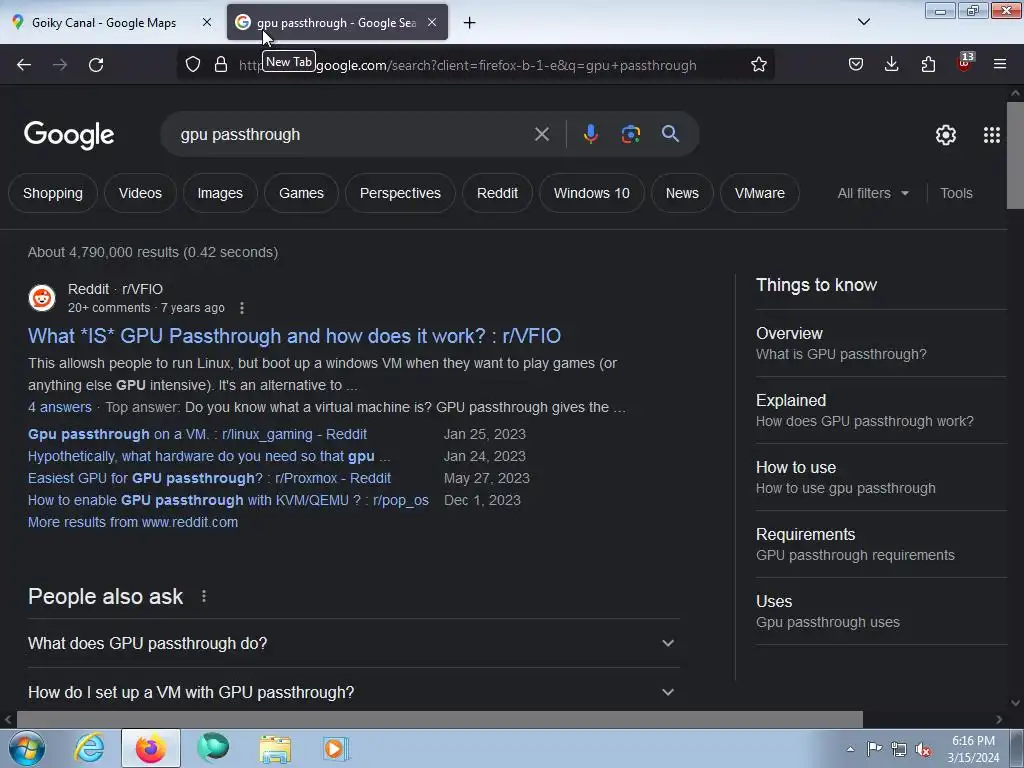The height and width of the screenshot is (768, 1024).
Task: Expand Requirements in Things to know
Action: [881, 545]
